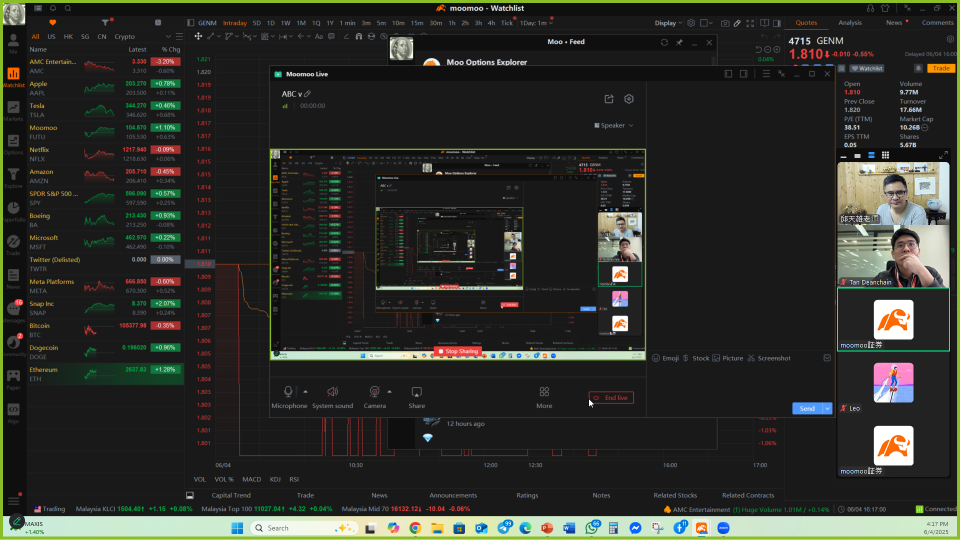Open the Capital Trend bottom tab
The image size is (960, 540).
231,495
